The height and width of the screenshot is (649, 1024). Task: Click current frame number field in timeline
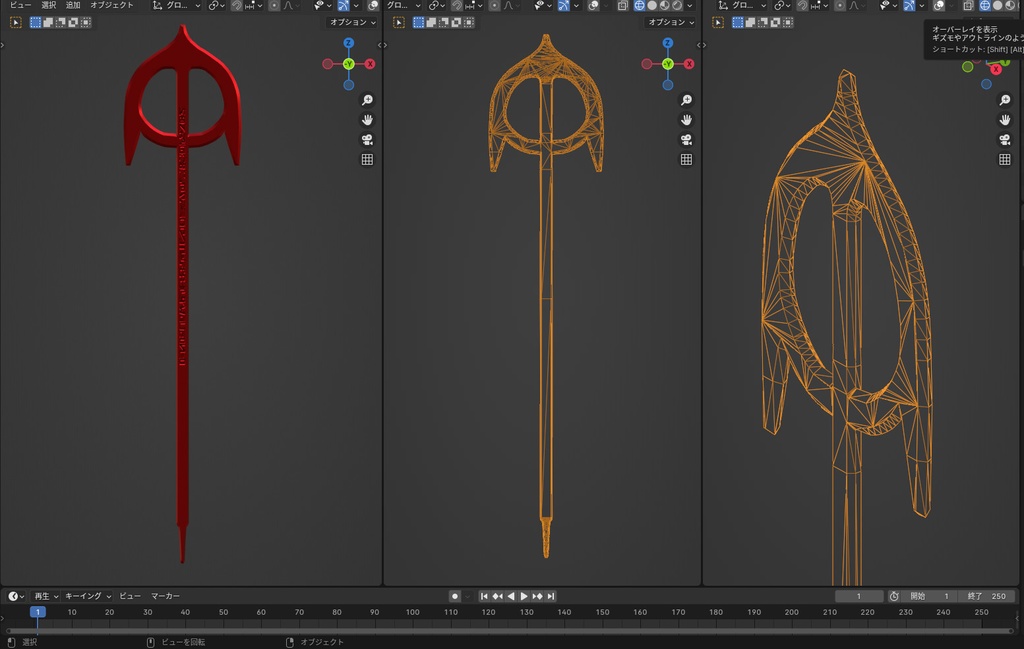[859, 596]
